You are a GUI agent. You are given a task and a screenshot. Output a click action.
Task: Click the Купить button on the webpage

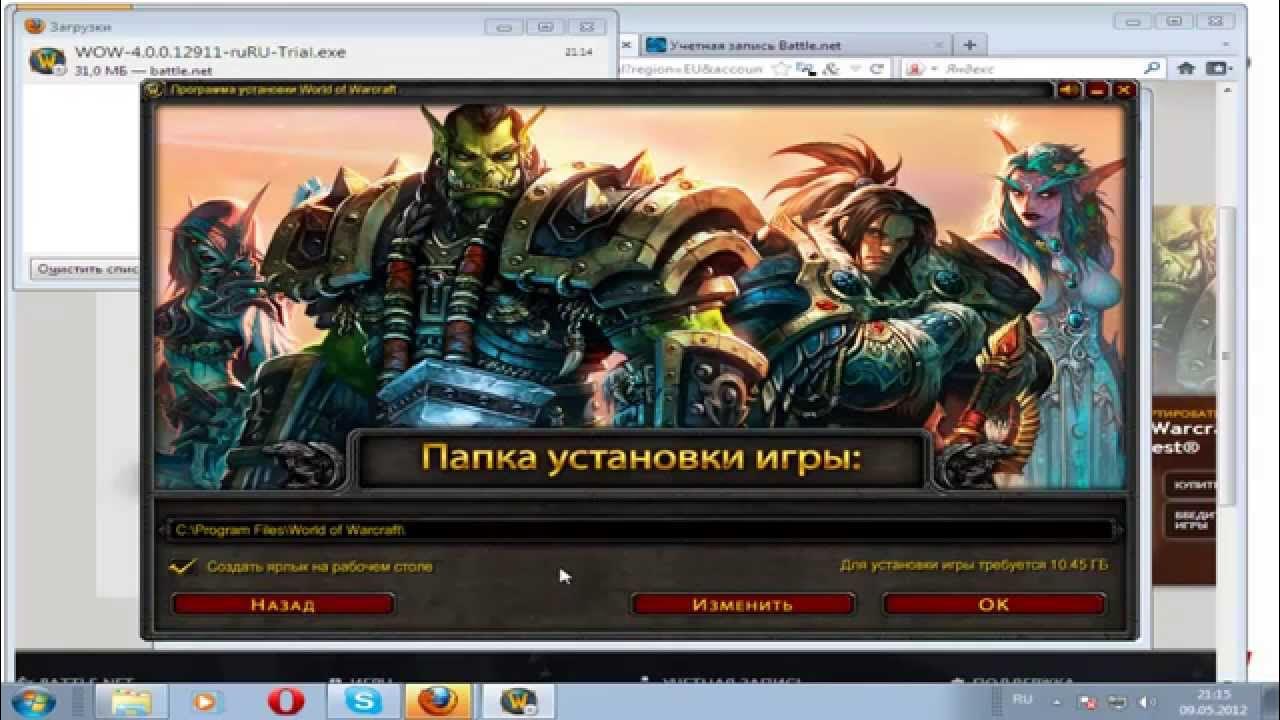pyautogui.click(x=1192, y=484)
